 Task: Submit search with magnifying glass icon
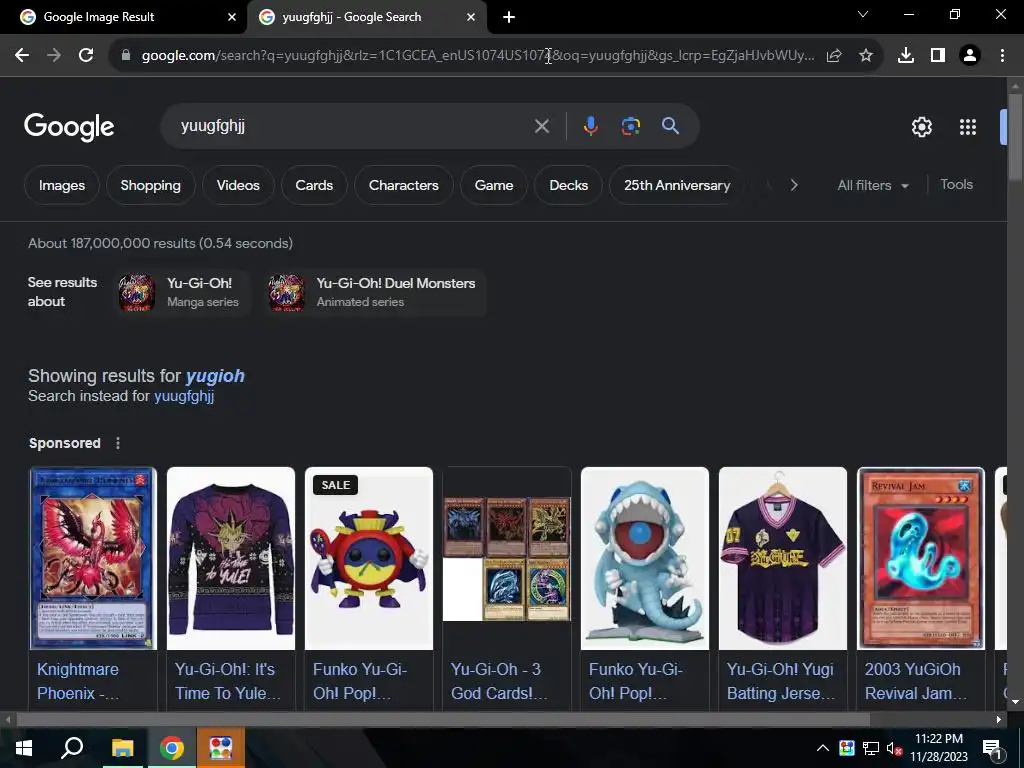point(670,126)
